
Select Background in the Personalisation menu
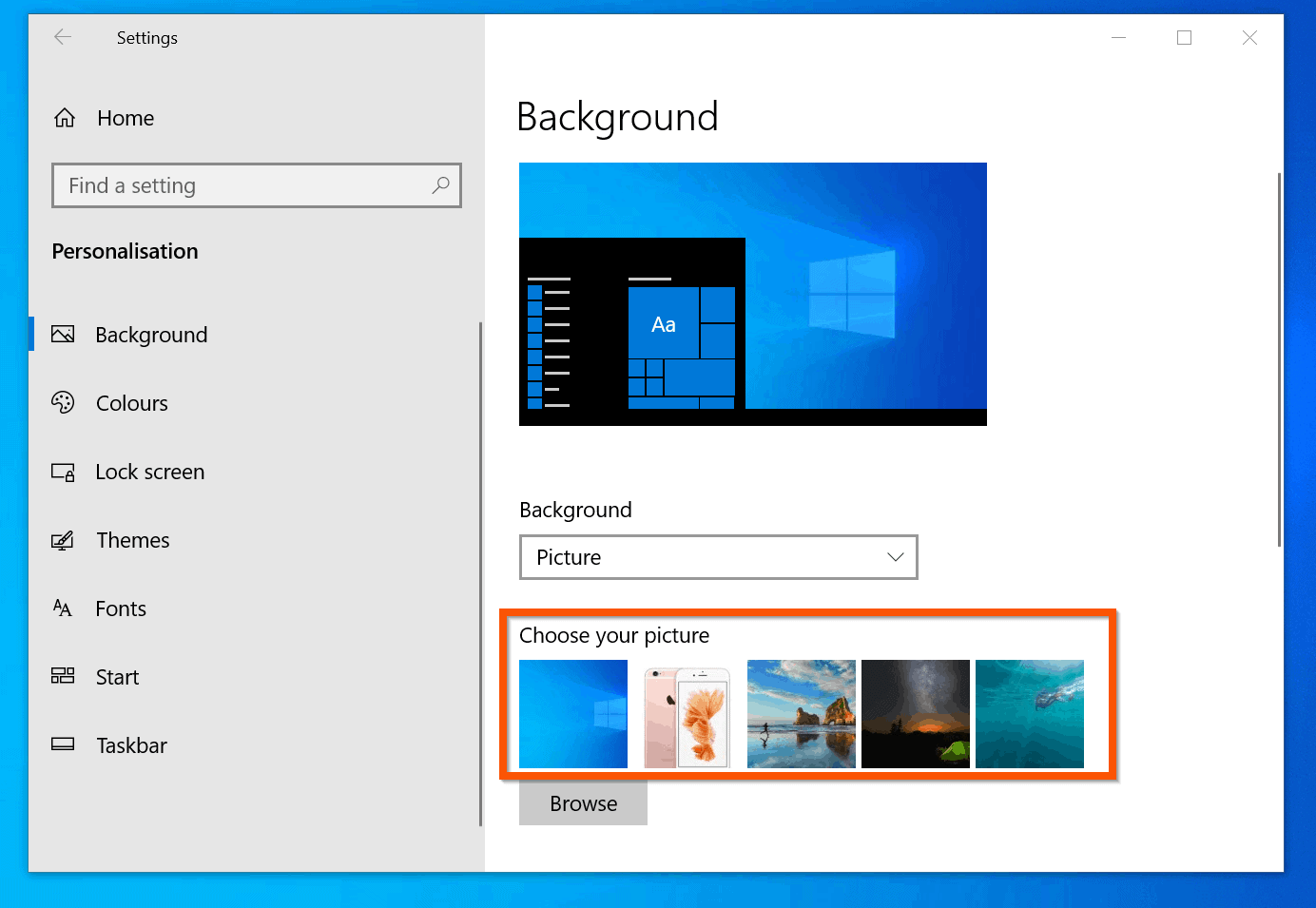(152, 335)
